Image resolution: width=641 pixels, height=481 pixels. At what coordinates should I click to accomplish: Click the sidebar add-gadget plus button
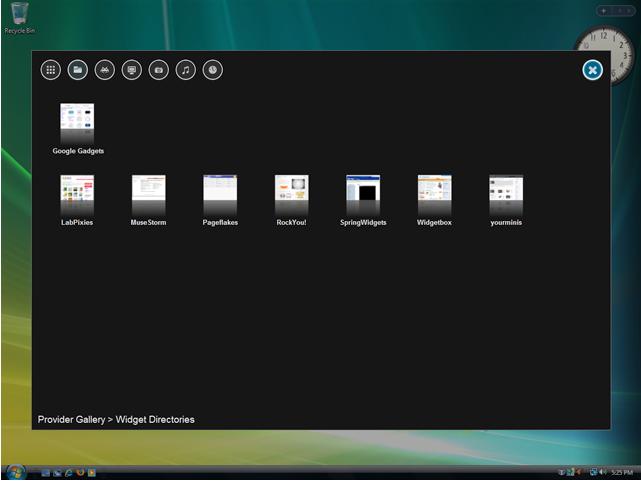coord(604,11)
